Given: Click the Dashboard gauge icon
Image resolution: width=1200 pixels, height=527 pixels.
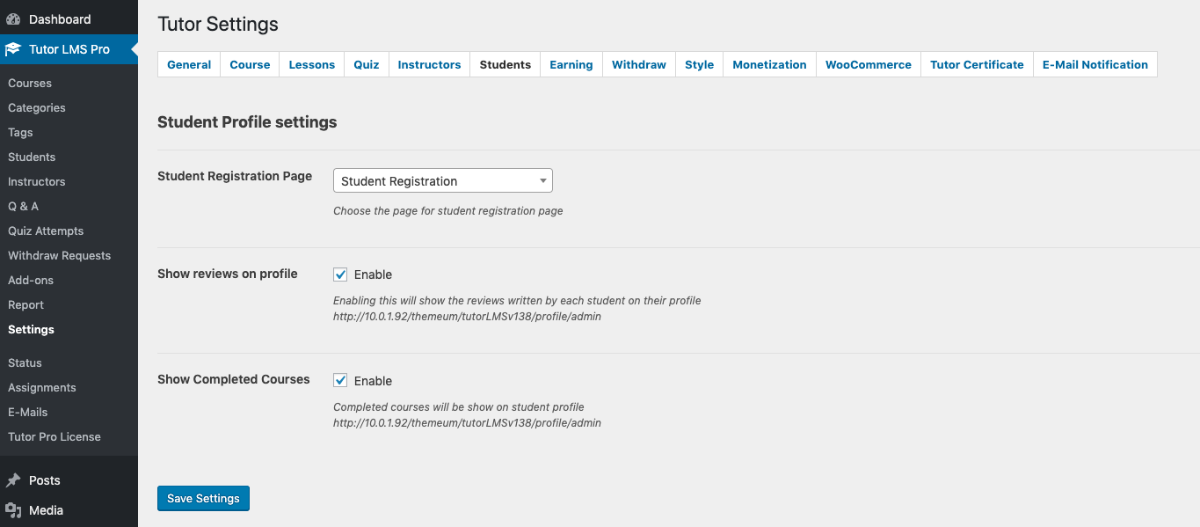Looking at the screenshot, I should coord(14,19).
